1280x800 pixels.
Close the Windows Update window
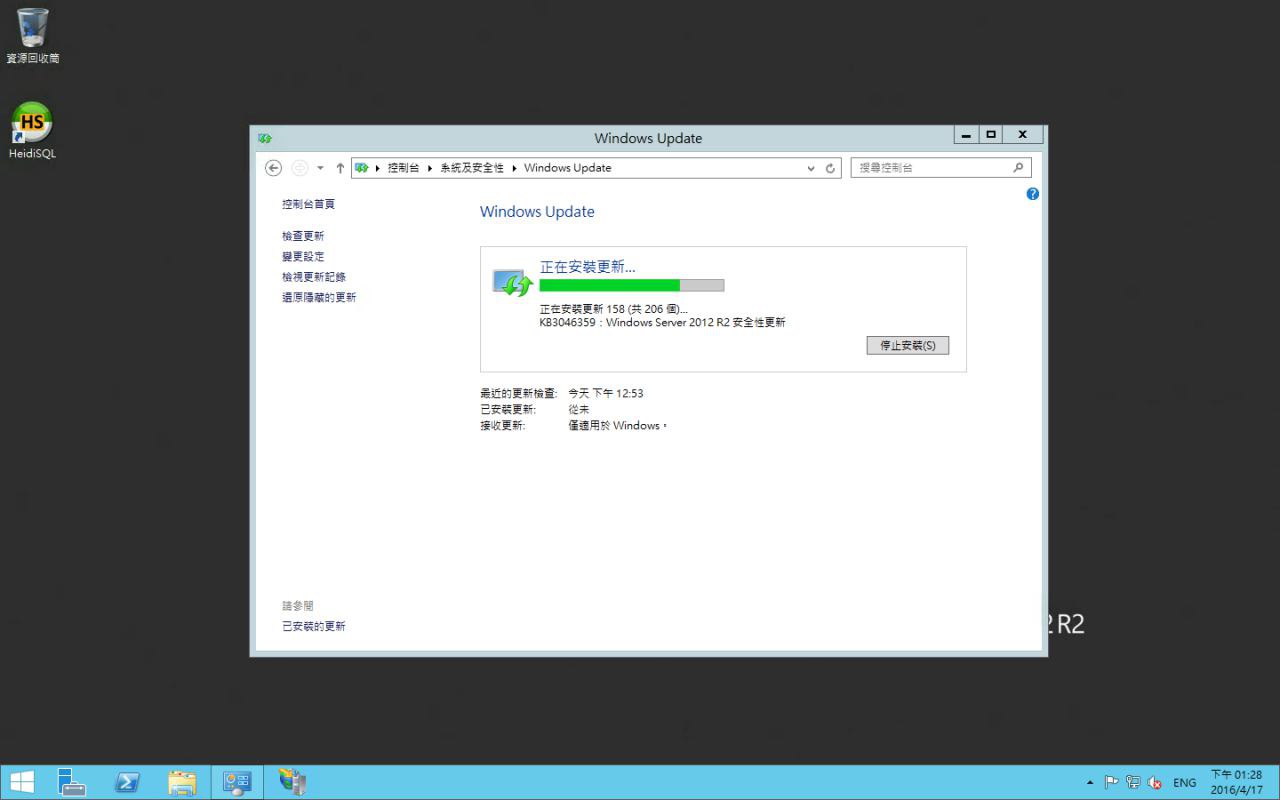pos(1022,135)
